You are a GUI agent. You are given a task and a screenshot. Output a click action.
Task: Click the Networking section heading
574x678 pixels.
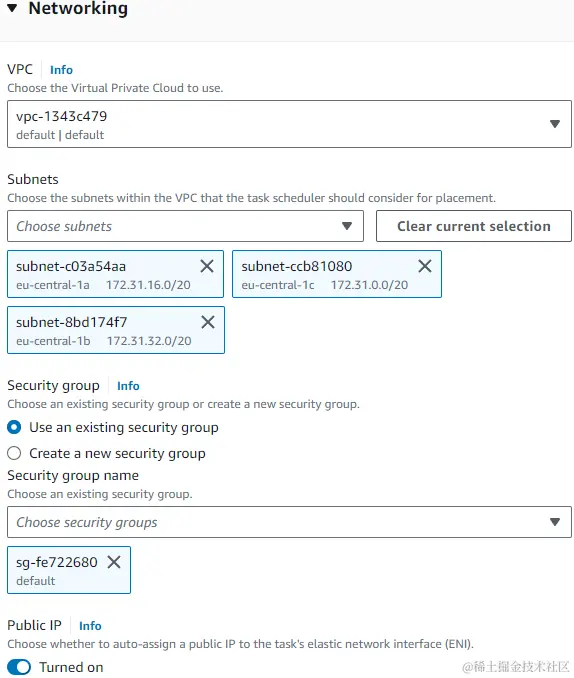coord(78,8)
